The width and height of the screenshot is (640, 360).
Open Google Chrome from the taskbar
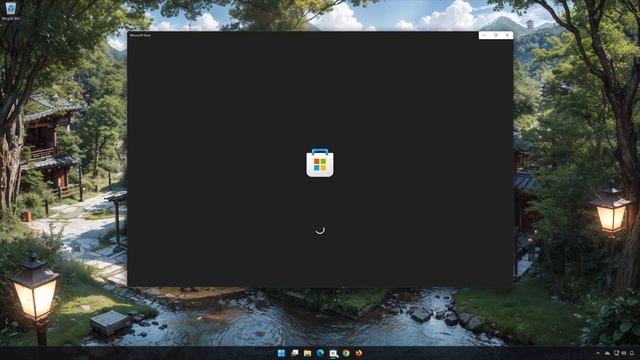point(346,353)
